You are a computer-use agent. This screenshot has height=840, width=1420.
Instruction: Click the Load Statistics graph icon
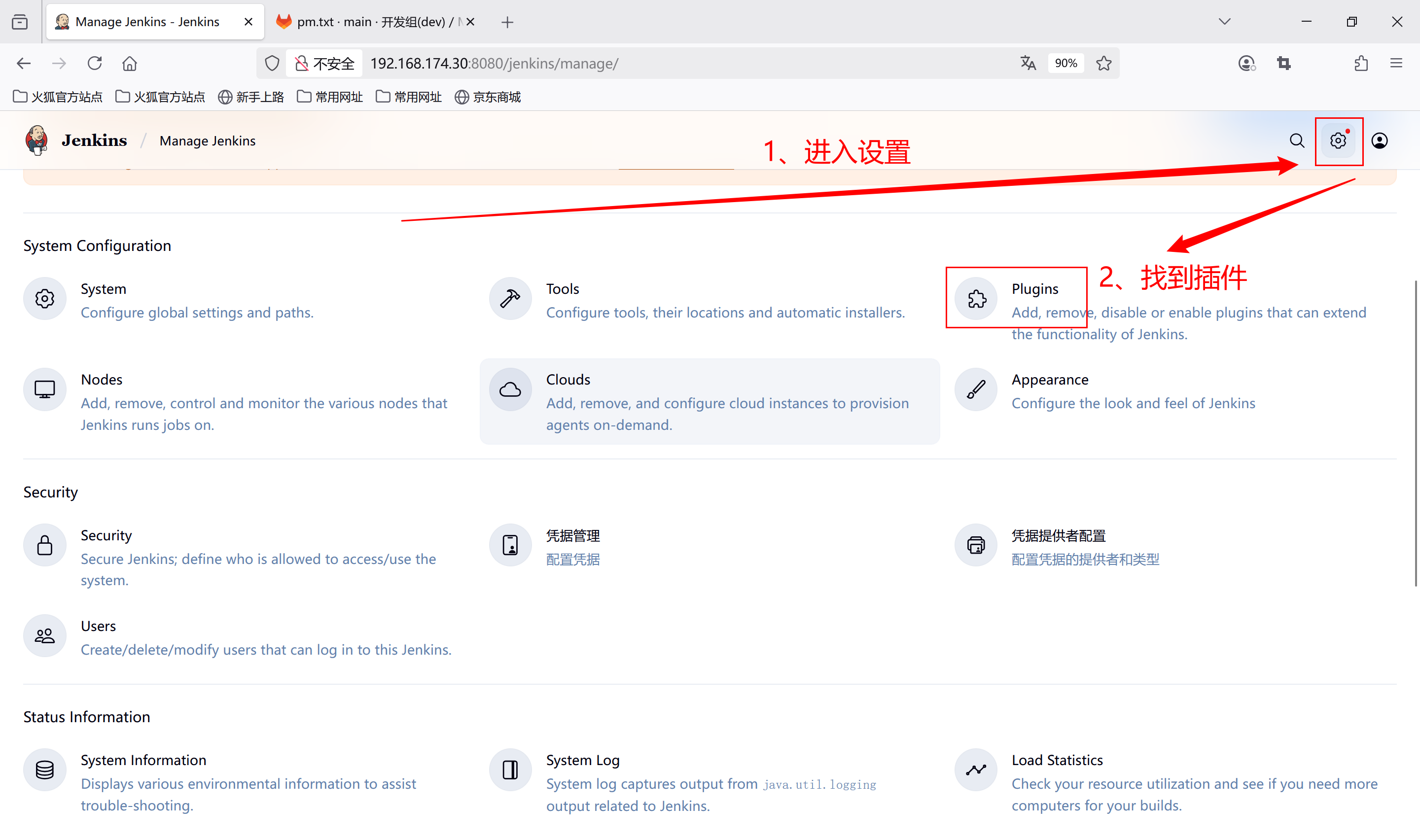(x=976, y=770)
